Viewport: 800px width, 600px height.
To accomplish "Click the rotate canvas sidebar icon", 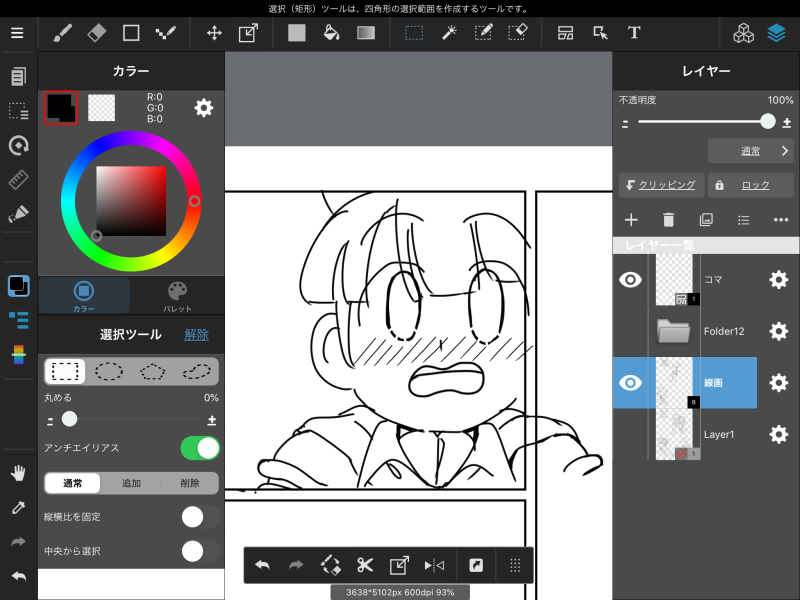I will coord(18,145).
